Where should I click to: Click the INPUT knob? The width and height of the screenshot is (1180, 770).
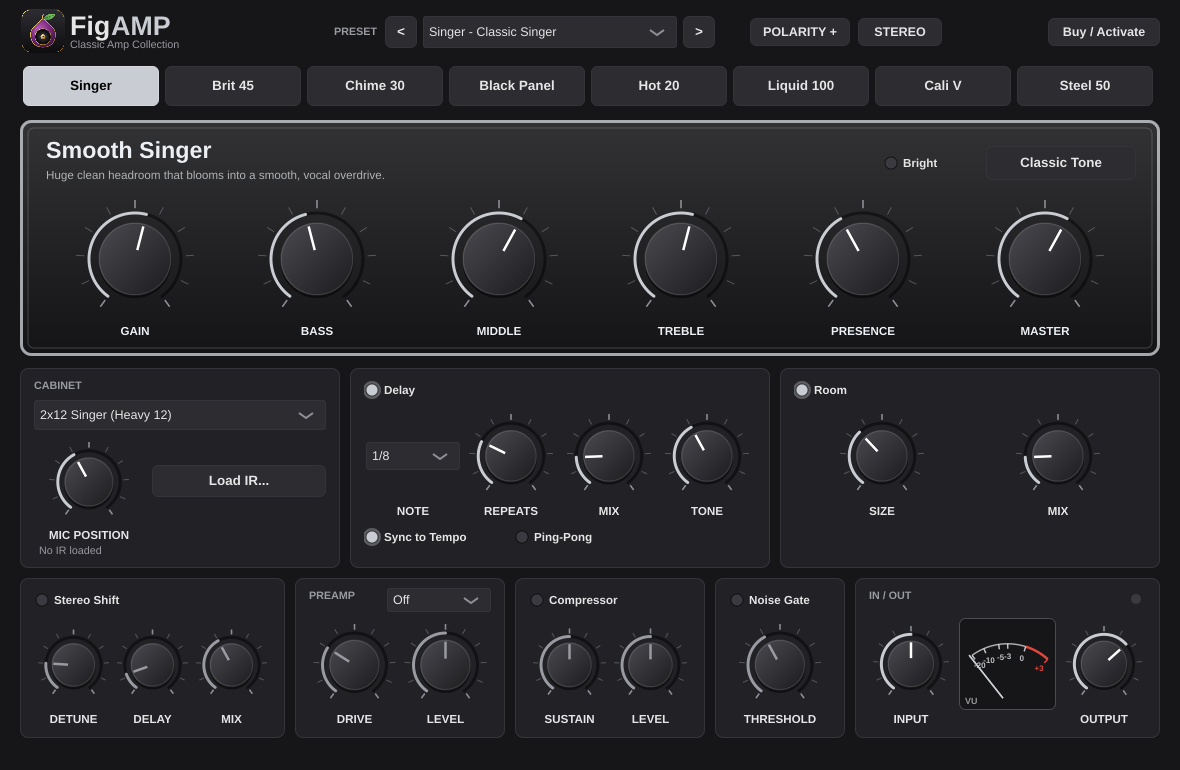click(x=911, y=665)
